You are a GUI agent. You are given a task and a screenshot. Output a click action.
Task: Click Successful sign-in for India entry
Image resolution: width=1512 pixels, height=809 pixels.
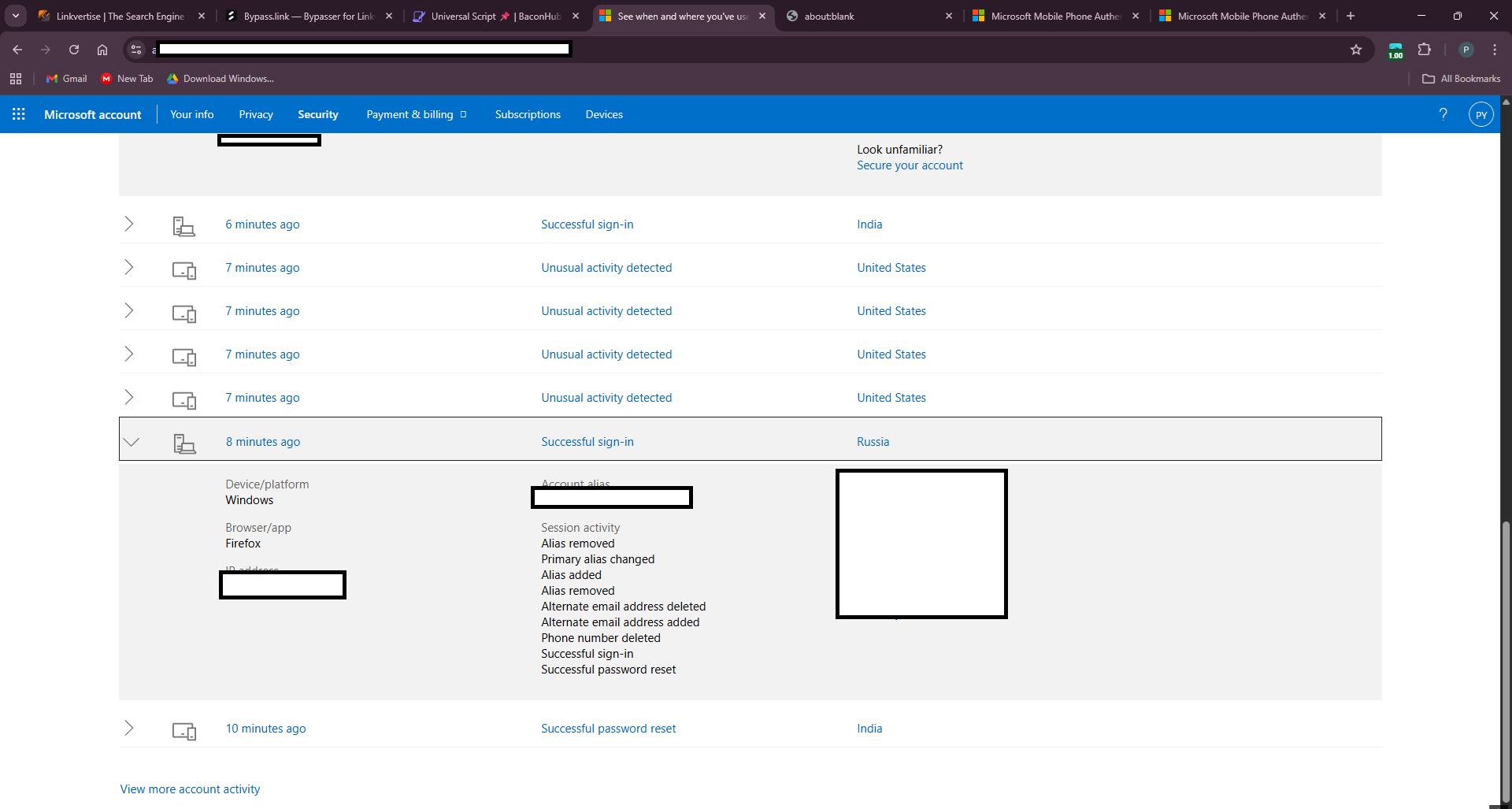(587, 225)
